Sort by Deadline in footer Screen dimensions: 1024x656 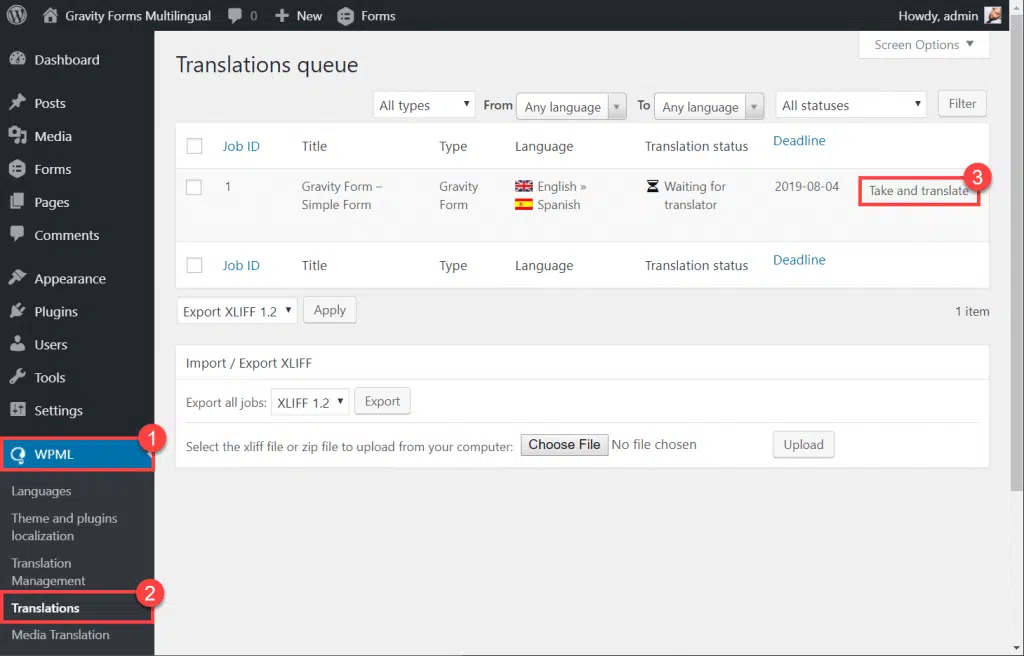(799, 260)
